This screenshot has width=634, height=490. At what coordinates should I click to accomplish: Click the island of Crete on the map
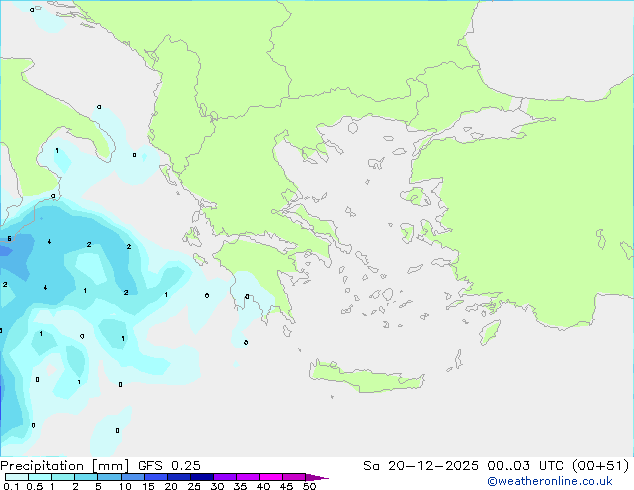[366, 378]
